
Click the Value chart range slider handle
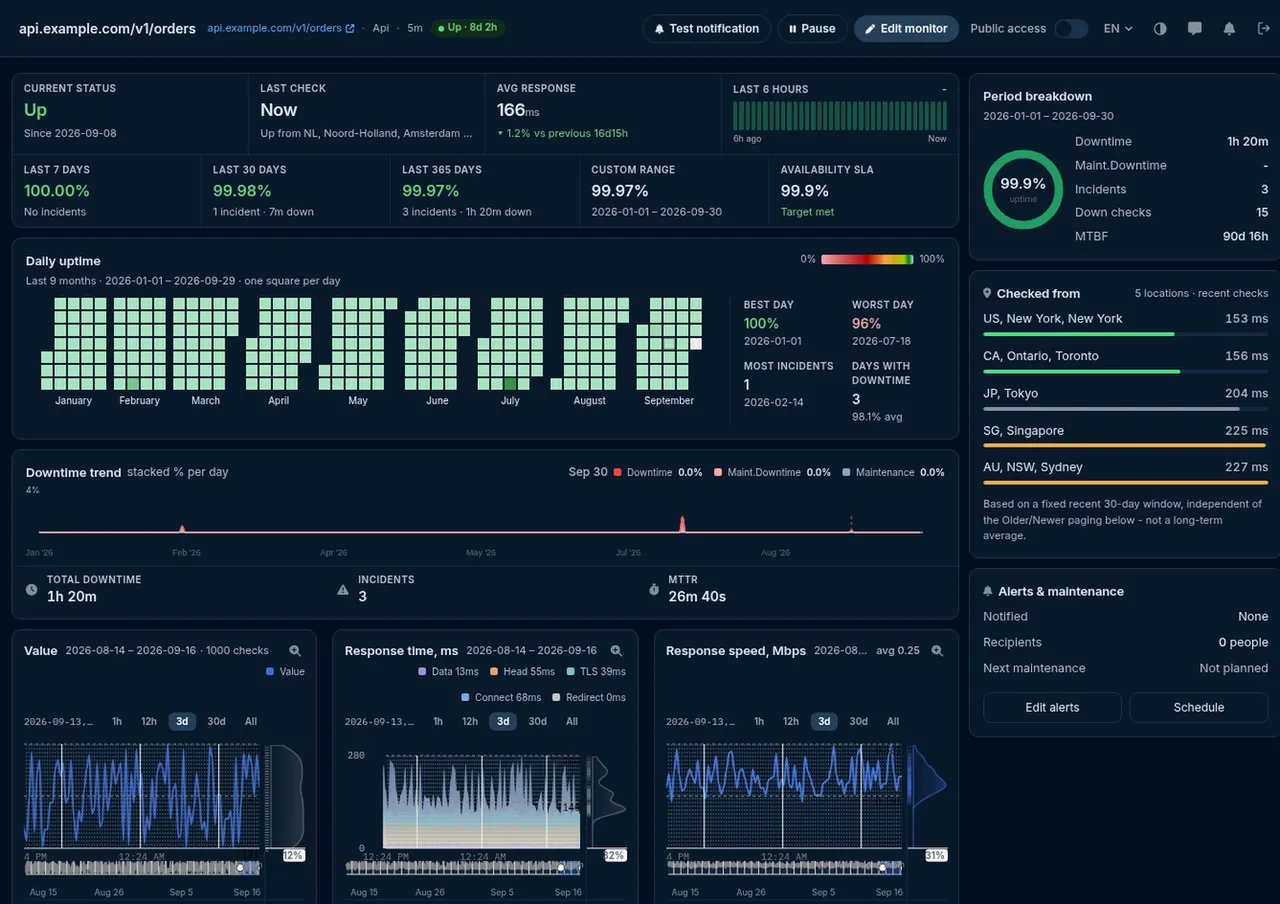pos(240,868)
